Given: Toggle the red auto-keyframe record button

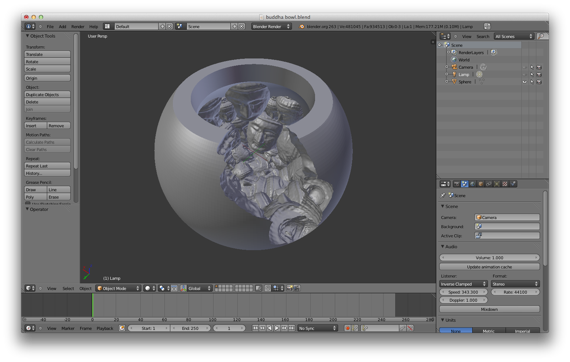Looking at the screenshot, I should 348,328.
